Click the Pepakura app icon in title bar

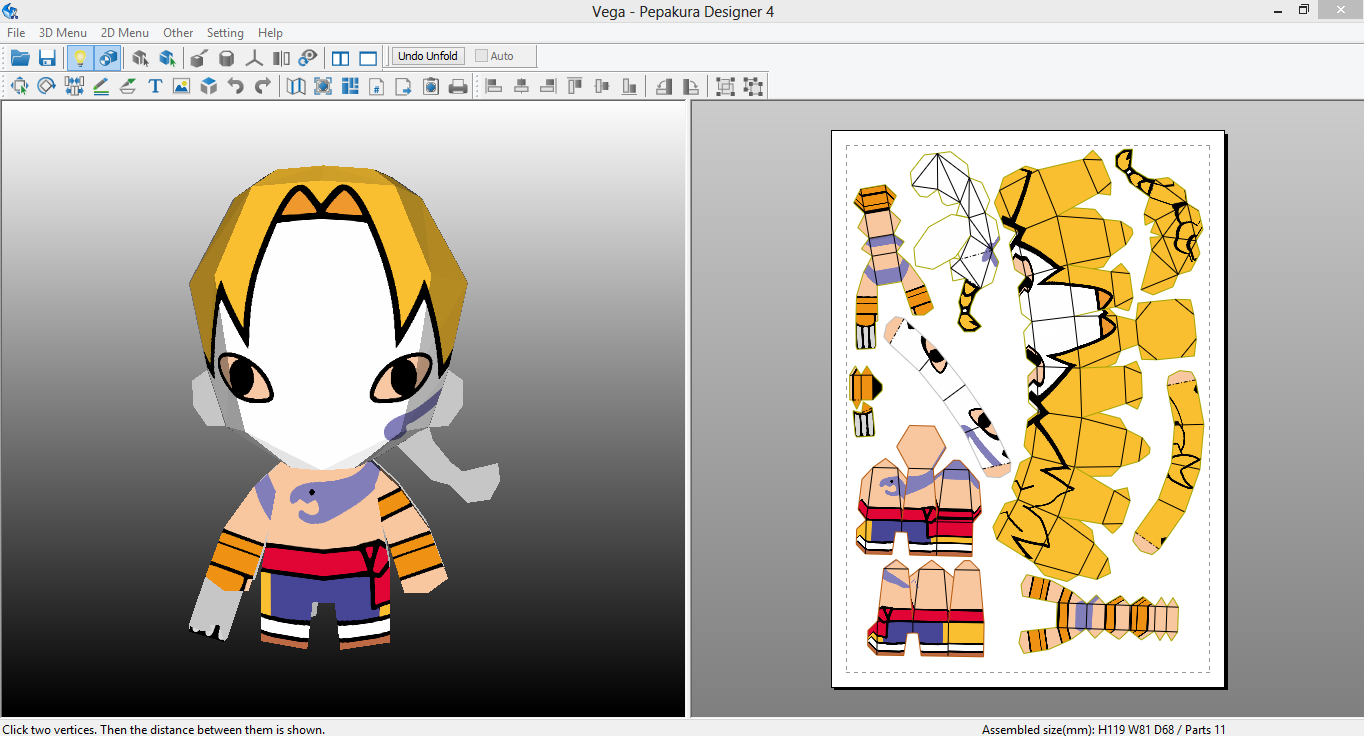click(11, 11)
